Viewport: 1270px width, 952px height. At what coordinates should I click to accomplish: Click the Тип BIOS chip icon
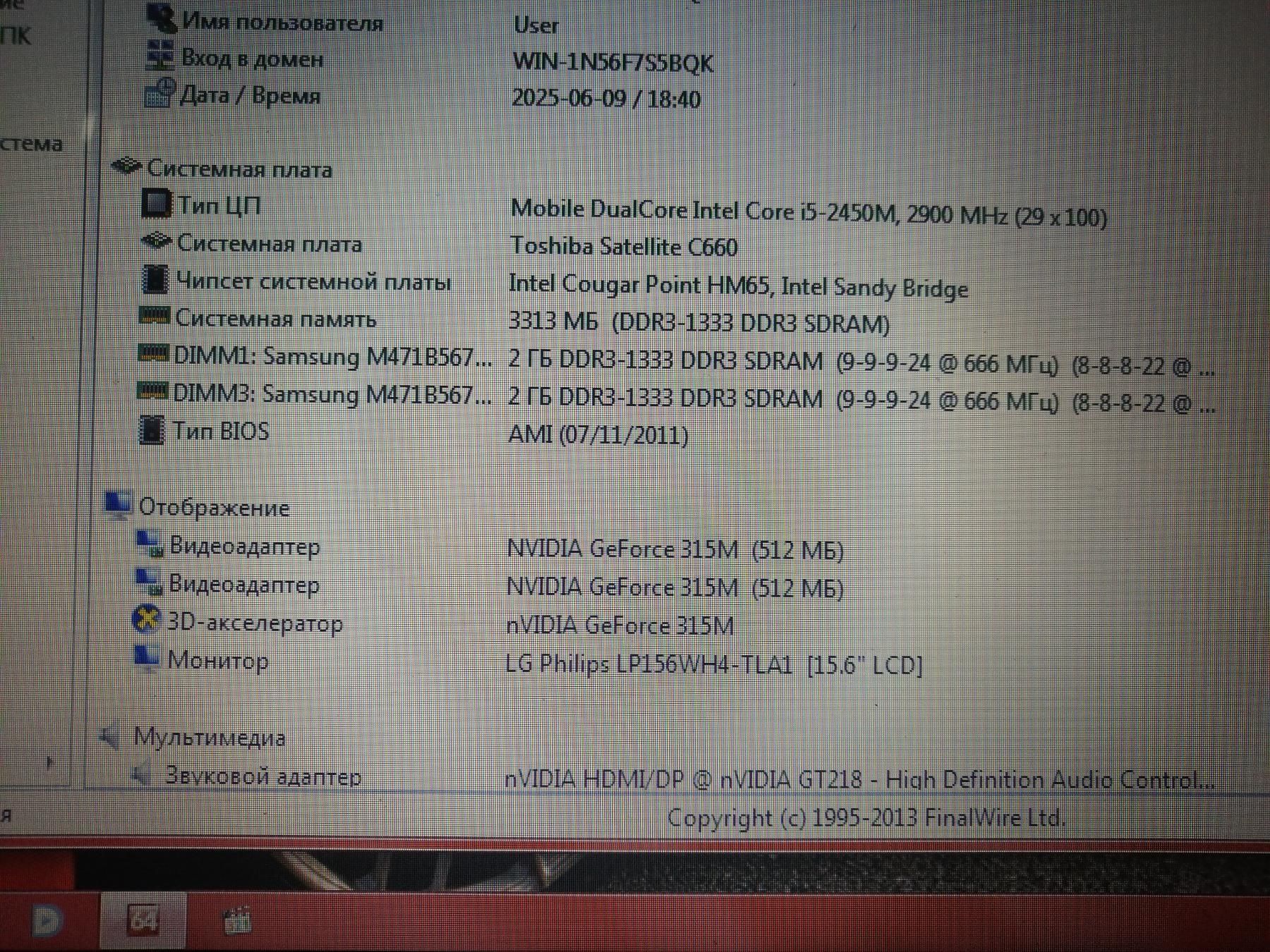point(151,429)
